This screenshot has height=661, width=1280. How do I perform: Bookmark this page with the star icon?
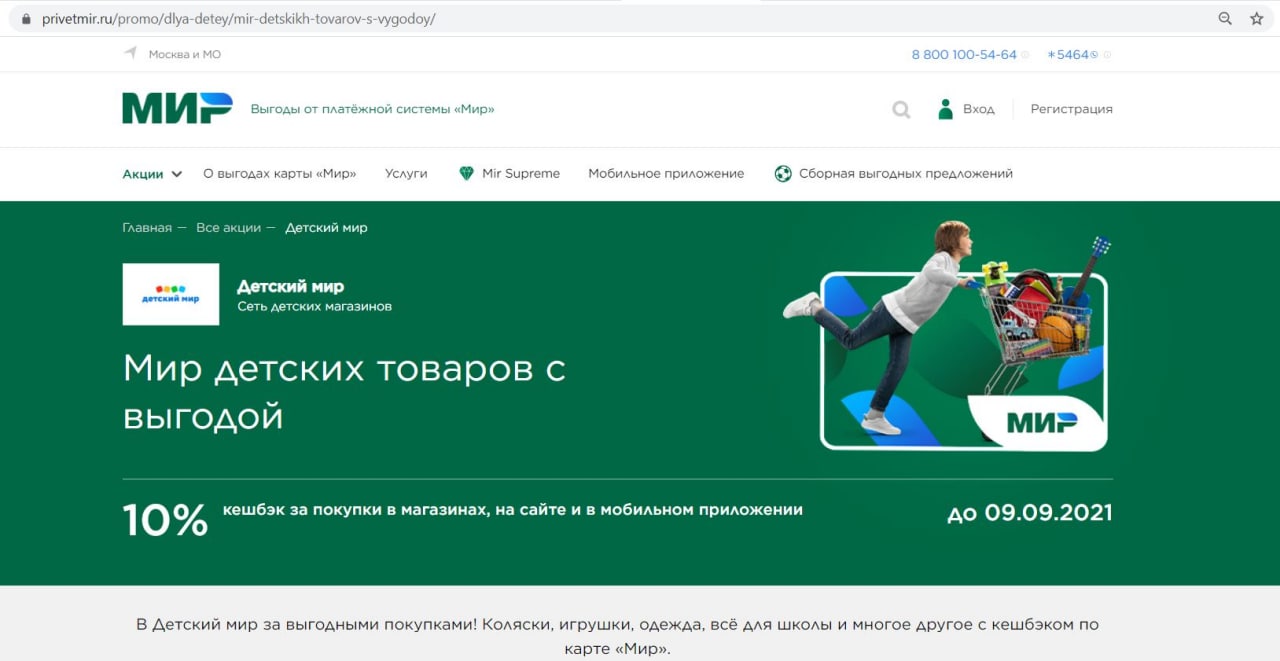click(x=1257, y=19)
